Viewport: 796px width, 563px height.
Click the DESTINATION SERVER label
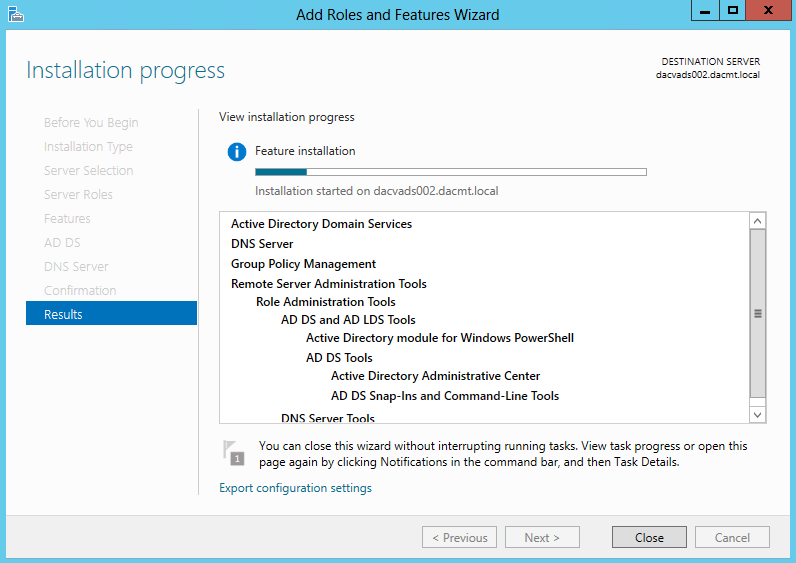coord(711,61)
